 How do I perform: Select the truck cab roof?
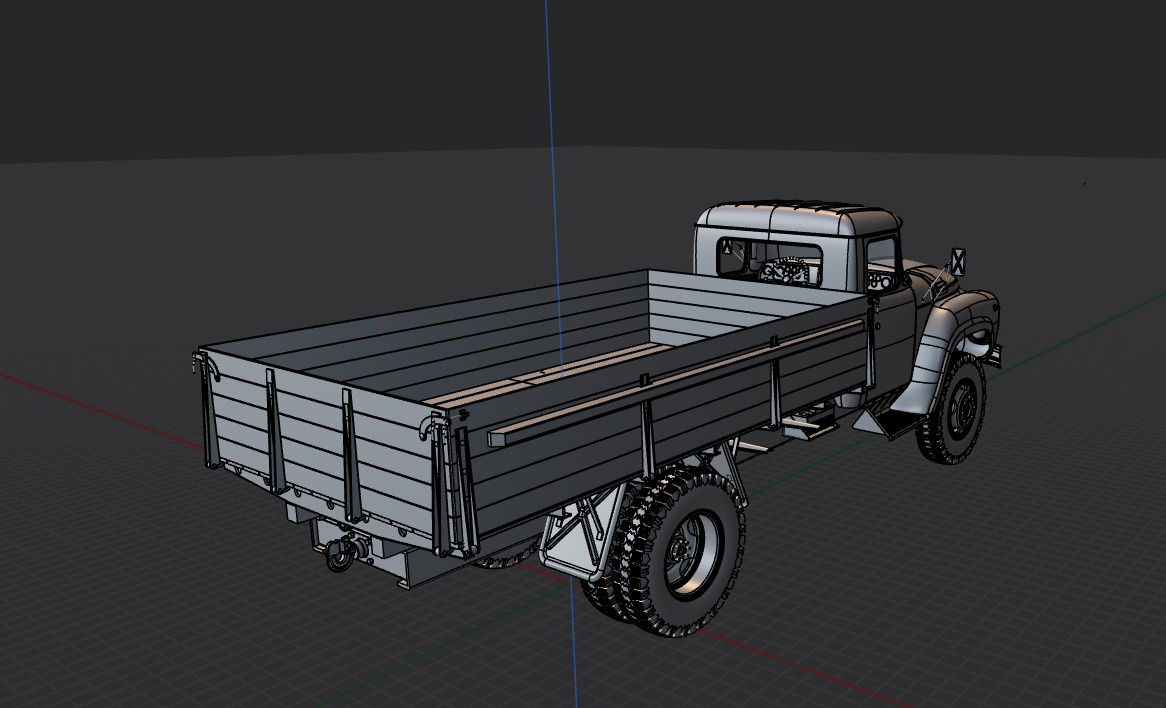point(799,219)
